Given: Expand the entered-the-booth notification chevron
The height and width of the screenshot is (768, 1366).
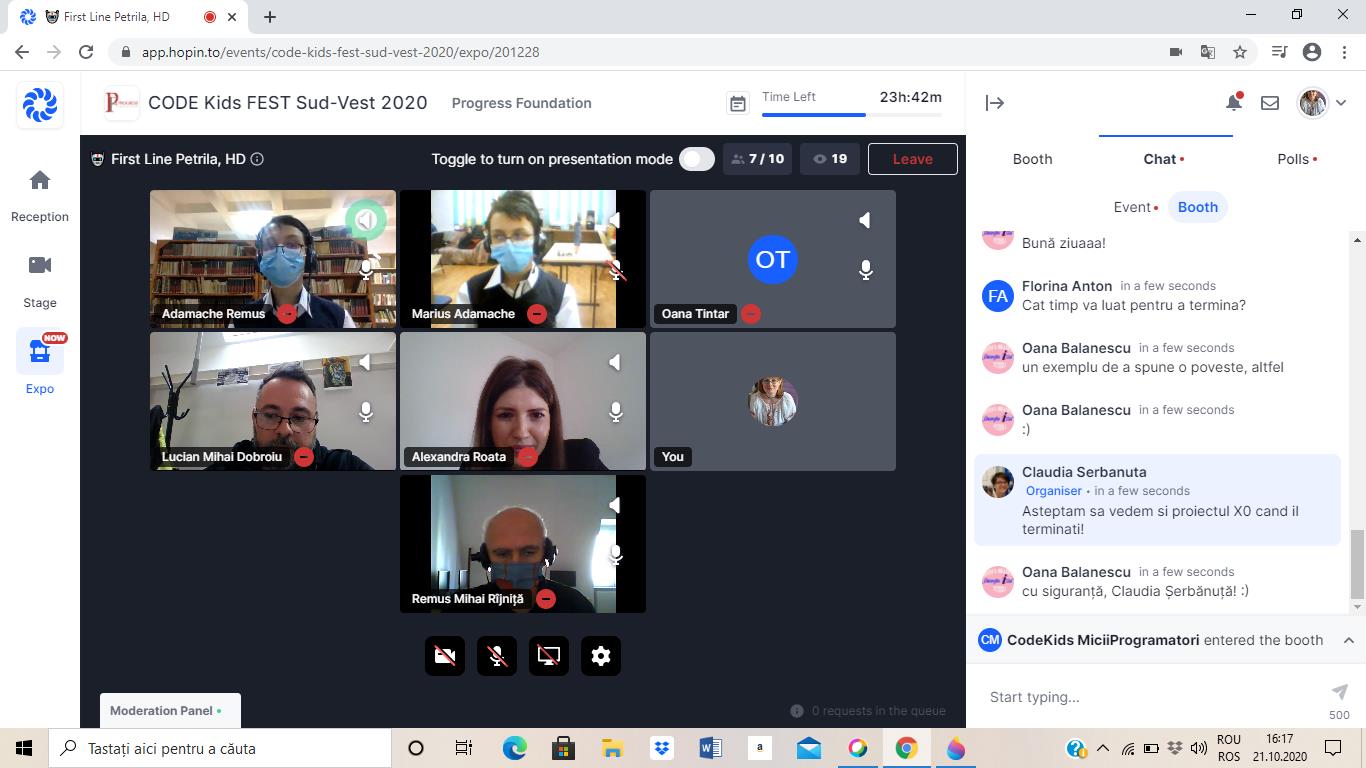Looking at the screenshot, I should [x=1348, y=640].
